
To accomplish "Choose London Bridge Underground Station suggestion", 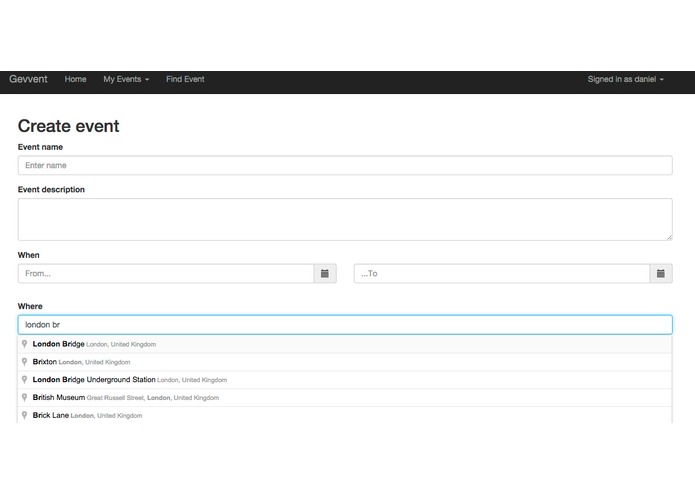I will tap(345, 380).
